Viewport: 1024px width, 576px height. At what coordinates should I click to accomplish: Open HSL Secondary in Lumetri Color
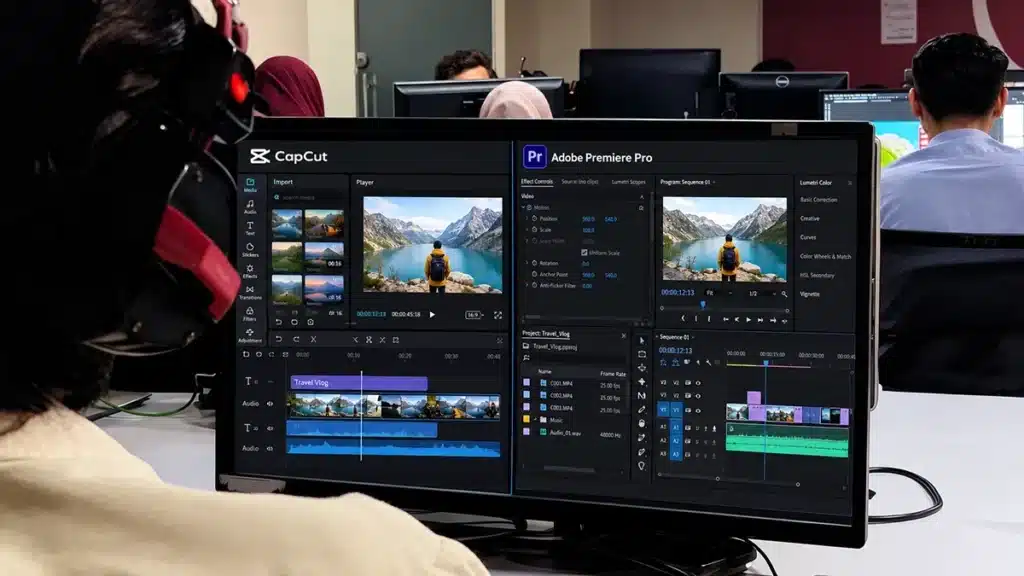pos(817,276)
